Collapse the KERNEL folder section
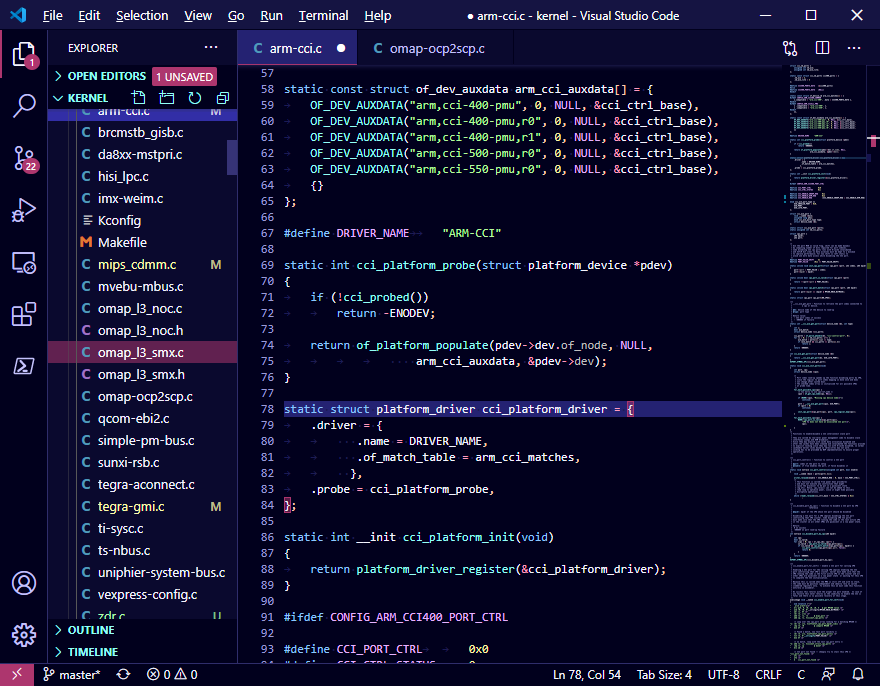880x686 pixels. (x=88, y=98)
